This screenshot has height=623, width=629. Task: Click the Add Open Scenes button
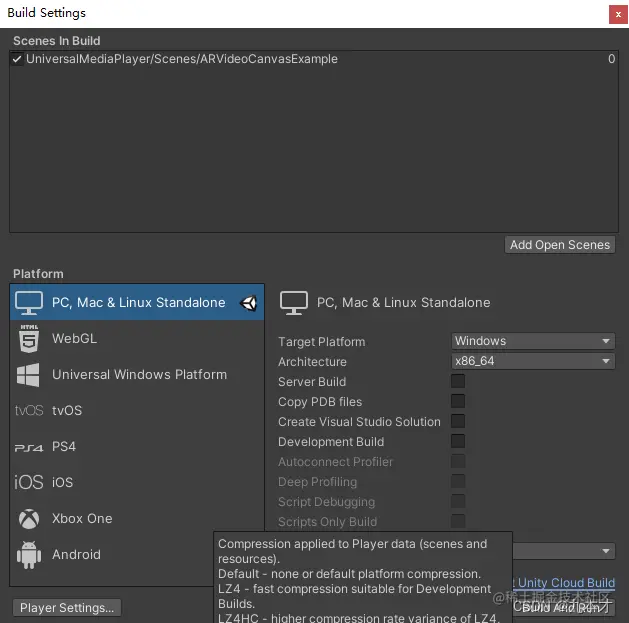coord(560,245)
